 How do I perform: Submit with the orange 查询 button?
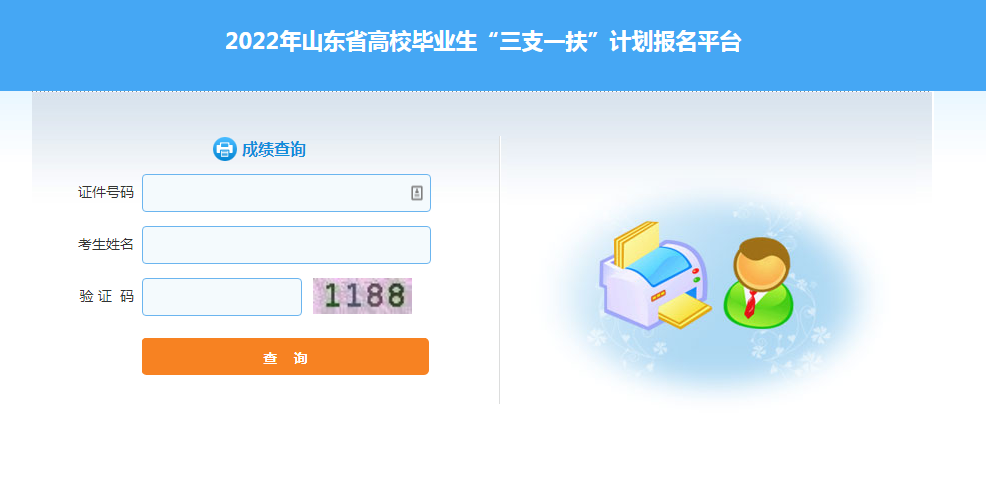tap(285, 356)
